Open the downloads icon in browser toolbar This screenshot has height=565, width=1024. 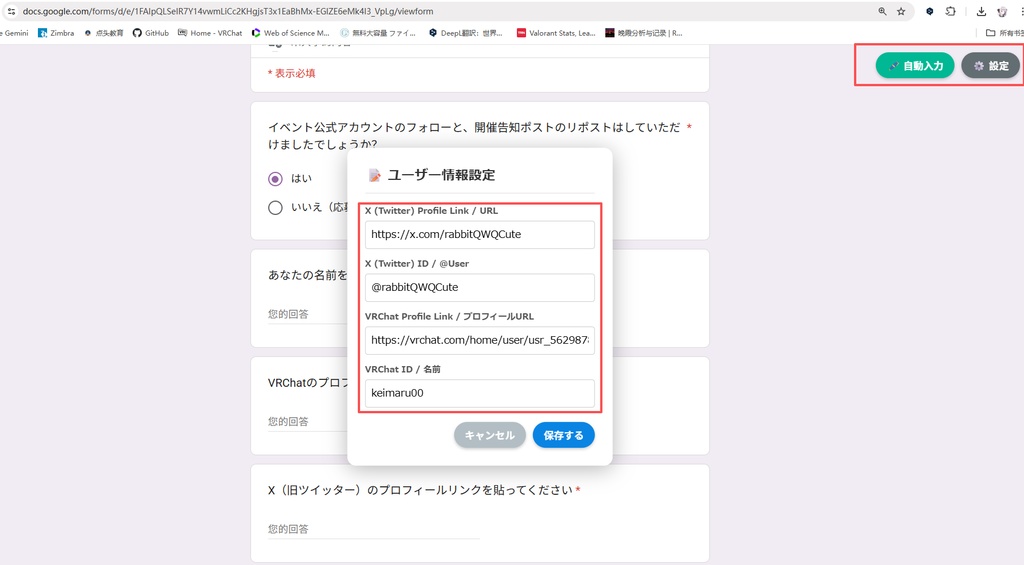981,11
